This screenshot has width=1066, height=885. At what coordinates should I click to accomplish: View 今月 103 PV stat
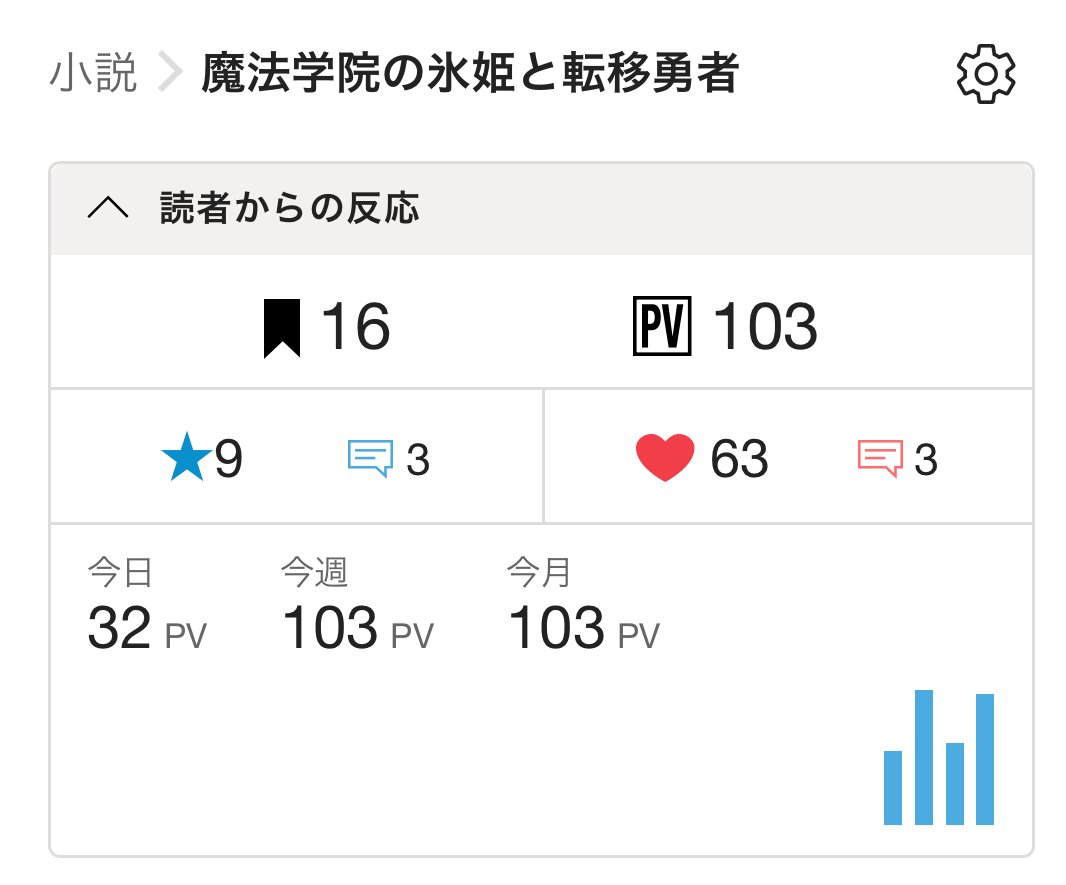[583, 628]
